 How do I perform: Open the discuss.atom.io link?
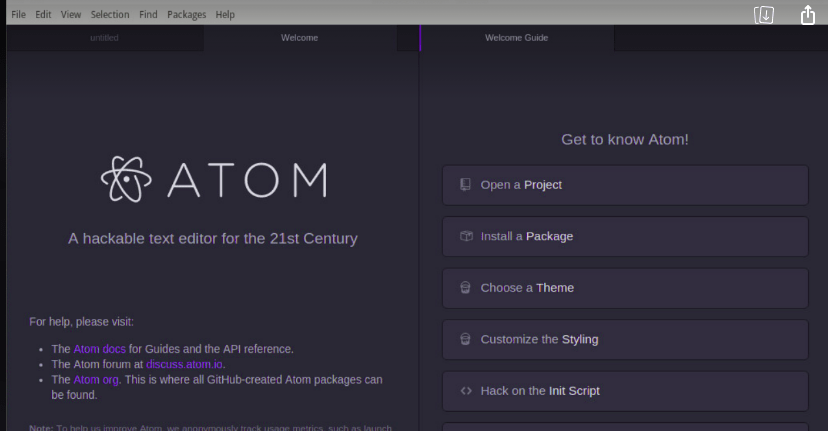[x=184, y=364]
